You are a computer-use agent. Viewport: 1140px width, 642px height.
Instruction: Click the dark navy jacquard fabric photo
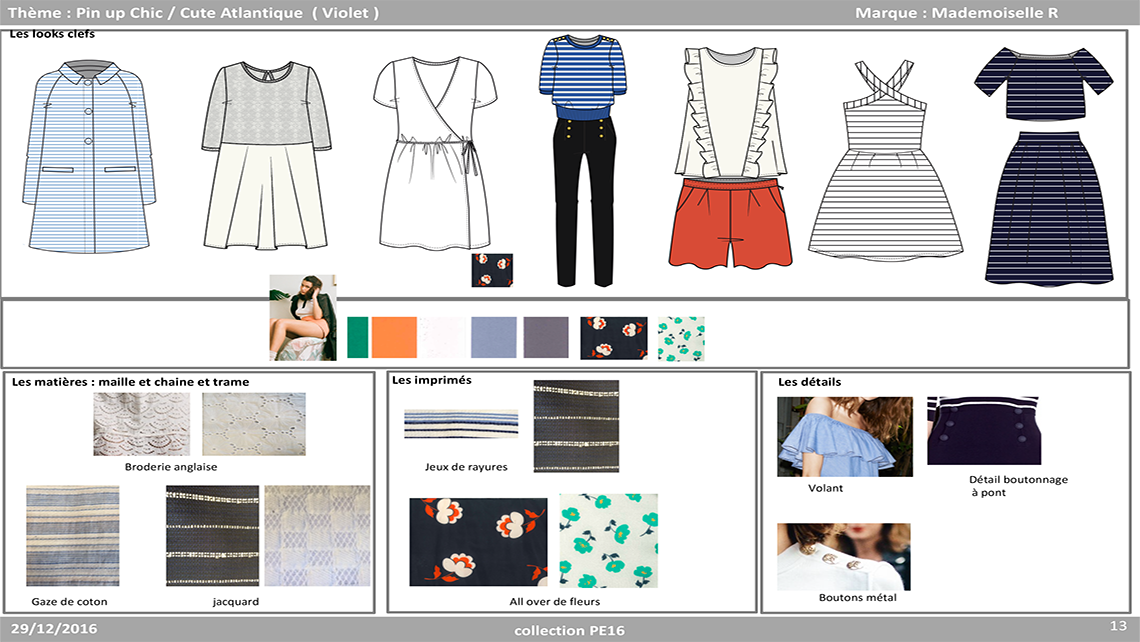pyautogui.click(x=212, y=536)
